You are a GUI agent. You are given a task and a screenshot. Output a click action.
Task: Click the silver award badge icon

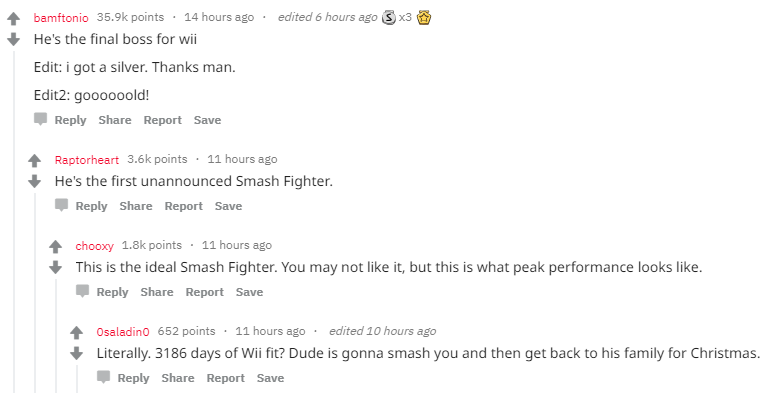pyautogui.click(x=389, y=18)
